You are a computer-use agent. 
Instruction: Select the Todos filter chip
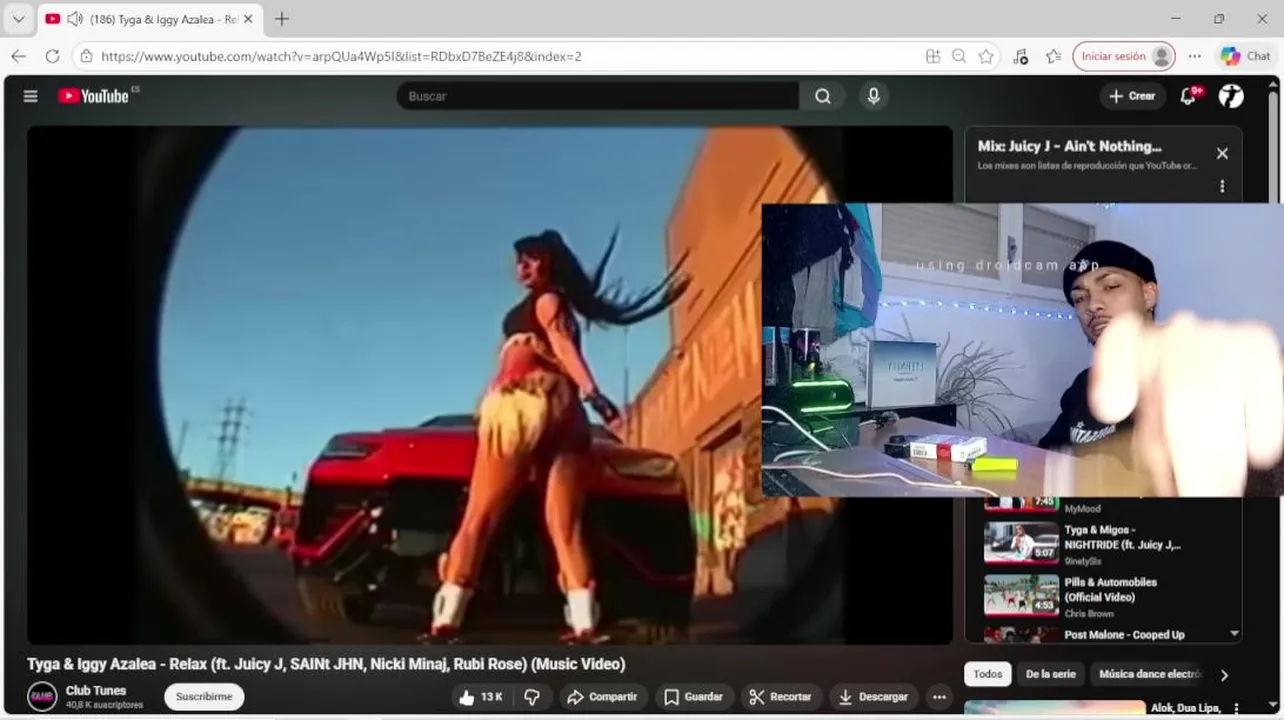coord(988,674)
